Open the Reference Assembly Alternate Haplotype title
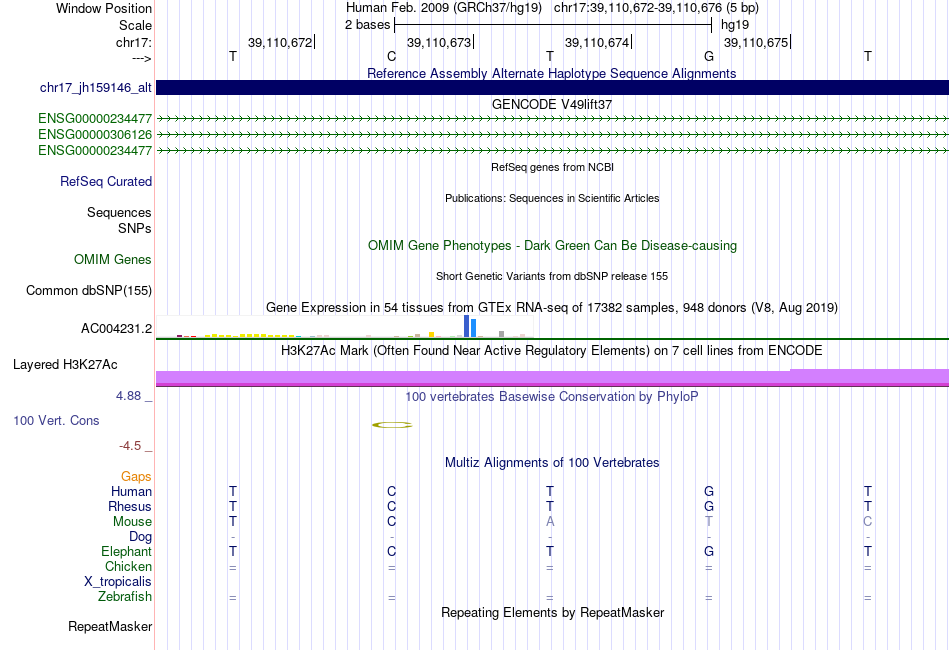The width and height of the screenshot is (950, 650). point(552,74)
